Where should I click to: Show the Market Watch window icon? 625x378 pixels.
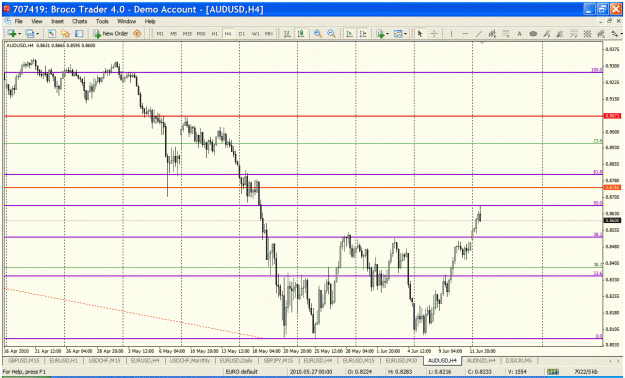(x=51, y=34)
